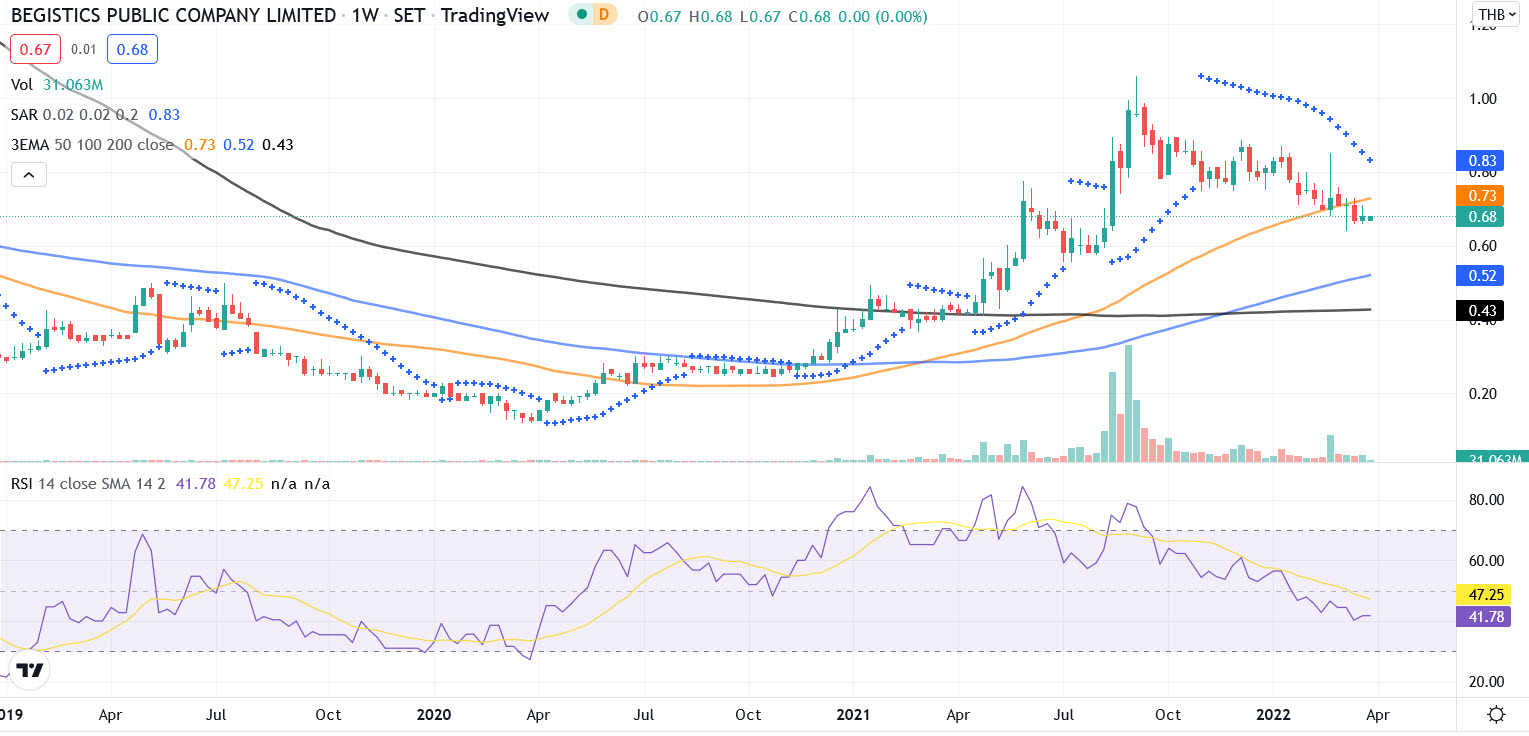Open chart settings gear icon
Screen dimensions: 1529x736
point(1497,714)
